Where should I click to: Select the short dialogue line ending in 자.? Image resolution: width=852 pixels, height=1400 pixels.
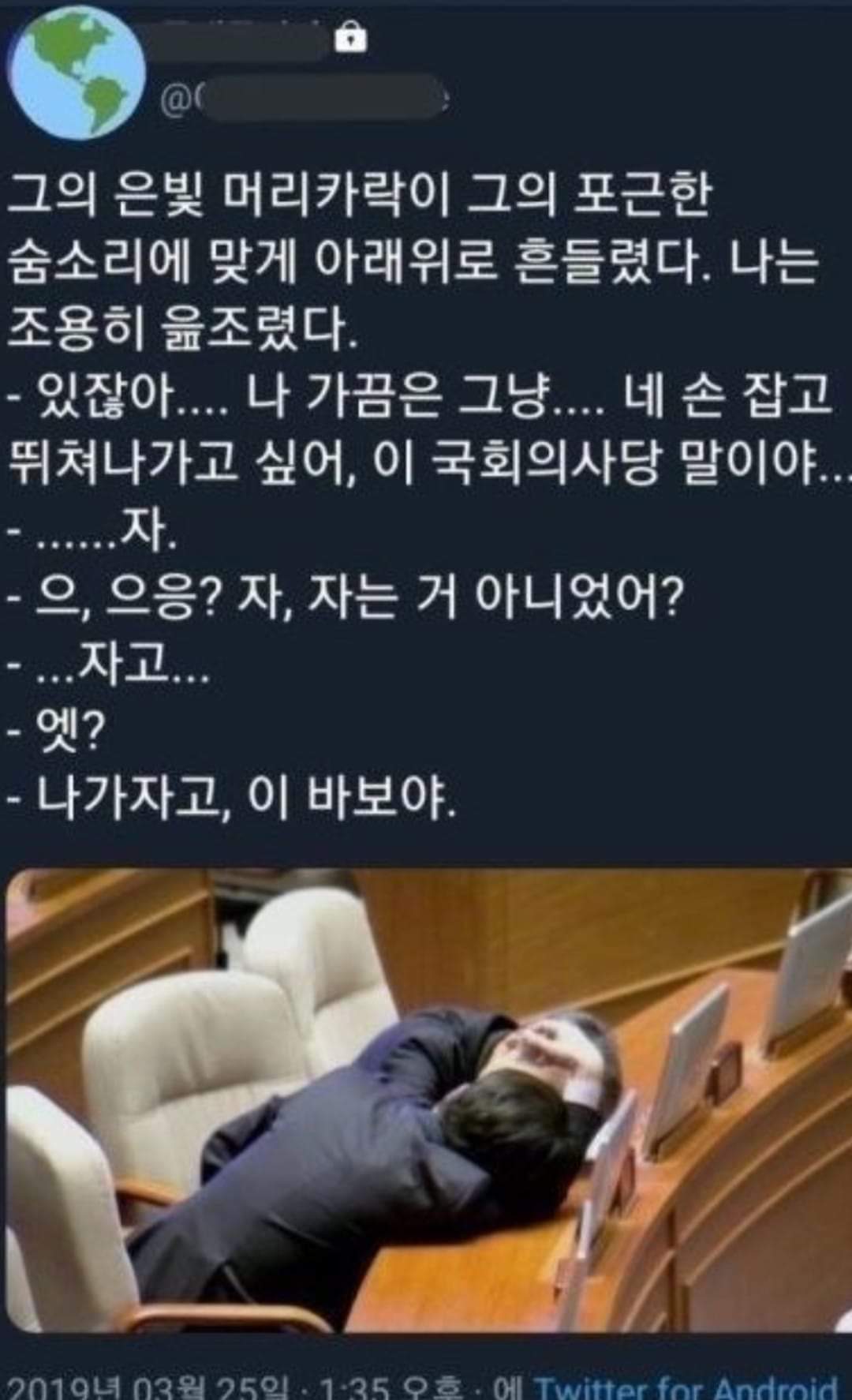[x=92, y=533]
